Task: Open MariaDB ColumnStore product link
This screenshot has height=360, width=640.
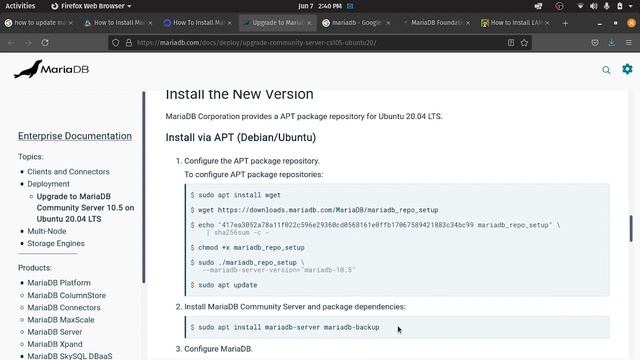Action: coord(67,295)
